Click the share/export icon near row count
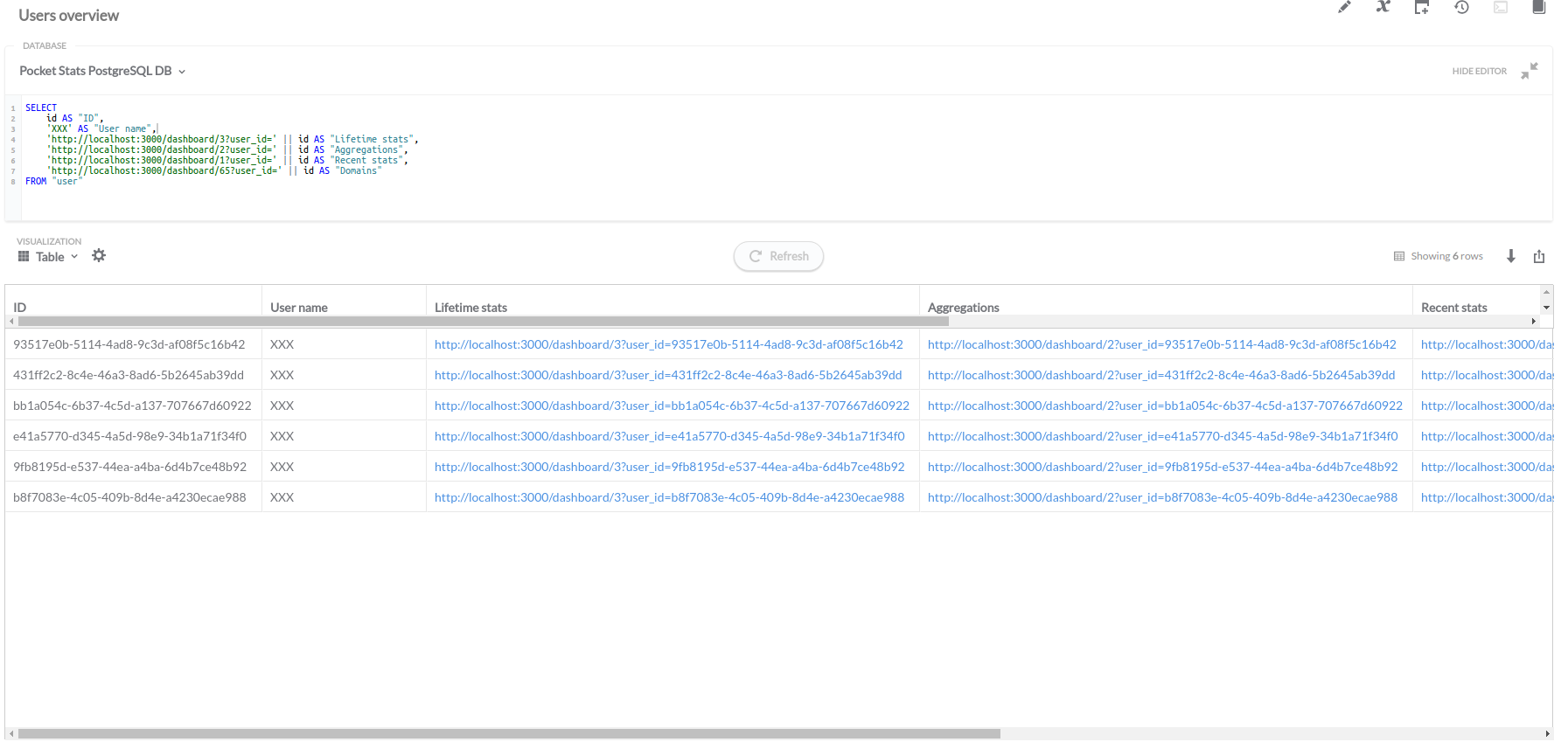The image size is (1568, 749). pos(1539,256)
